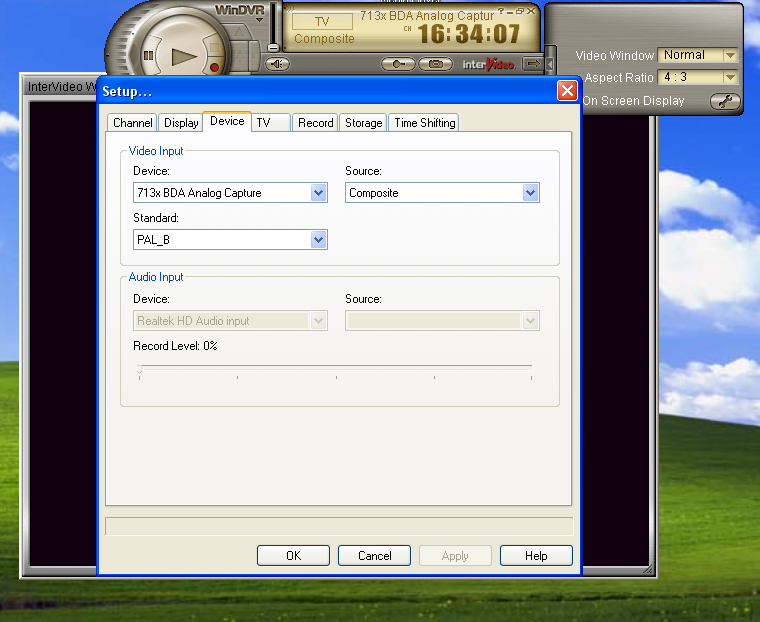Open Help from the Setup dialog
This screenshot has height=622, width=760.
click(x=536, y=555)
